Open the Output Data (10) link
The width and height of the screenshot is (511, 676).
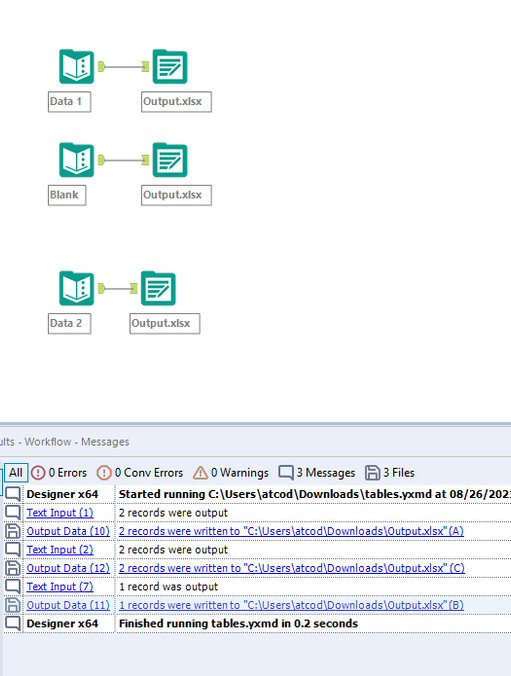[68, 531]
